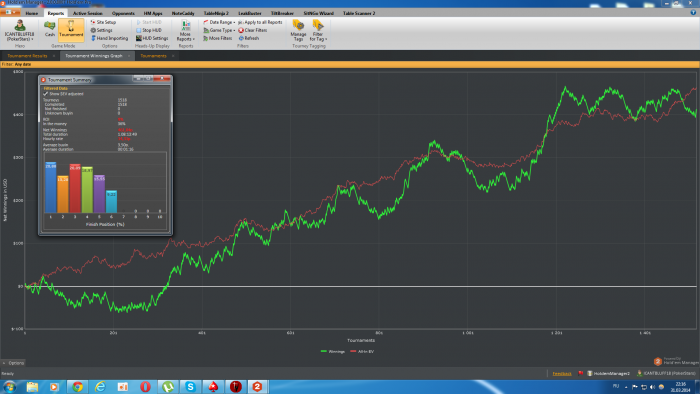Switch to Active Session tab
This screenshot has height=394, width=700.
click(88, 13)
